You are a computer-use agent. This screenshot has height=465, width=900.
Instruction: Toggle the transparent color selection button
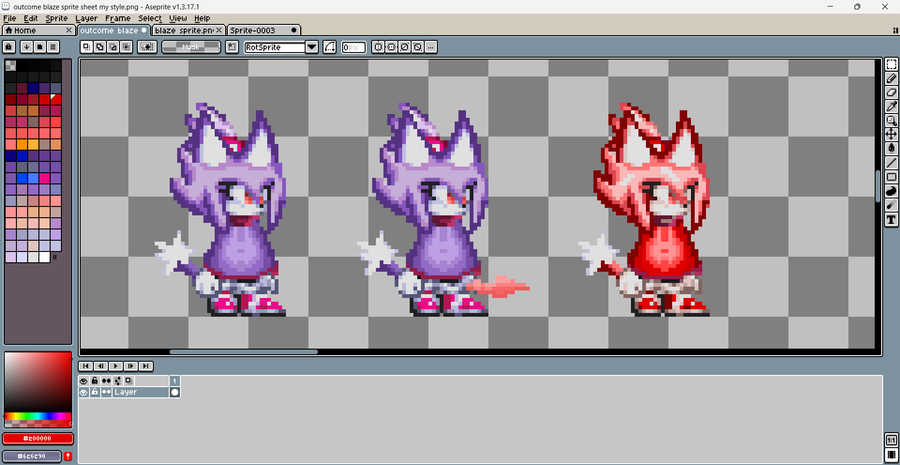coord(148,47)
